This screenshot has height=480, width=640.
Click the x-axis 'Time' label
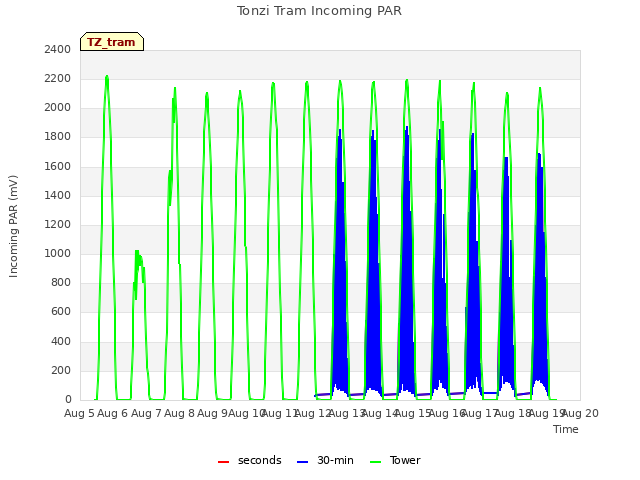tap(566, 429)
